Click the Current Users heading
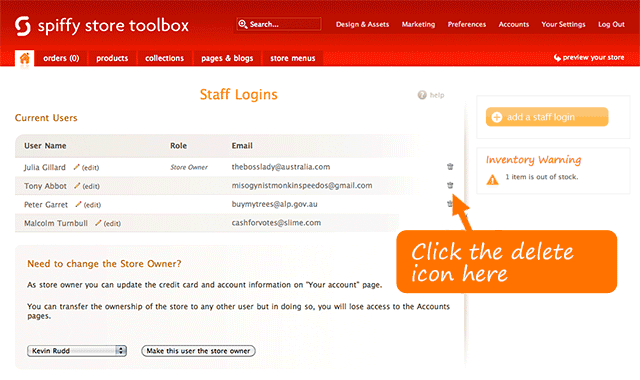Image resolution: width=640 pixels, height=380 pixels. coord(46,118)
